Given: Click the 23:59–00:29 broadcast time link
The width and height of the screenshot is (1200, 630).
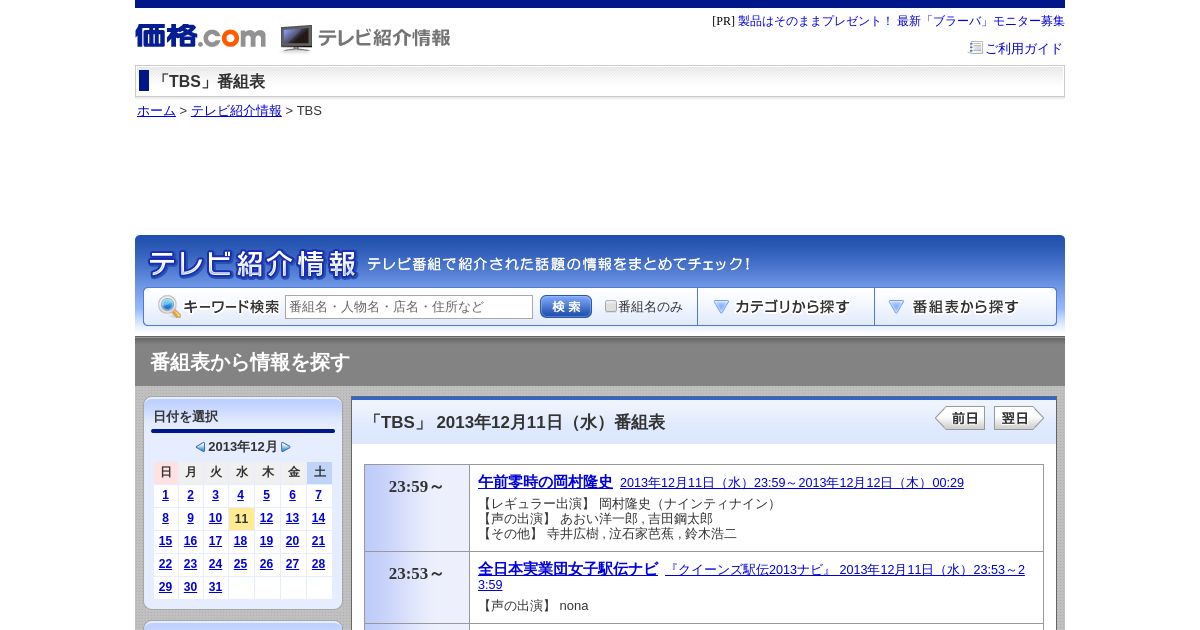Looking at the screenshot, I should click(x=792, y=483).
